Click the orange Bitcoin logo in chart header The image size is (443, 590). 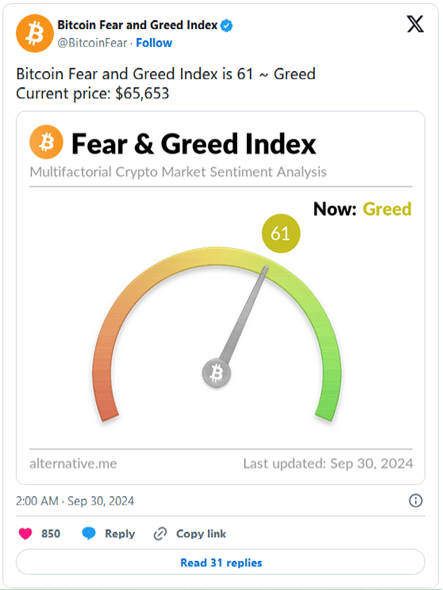46,142
